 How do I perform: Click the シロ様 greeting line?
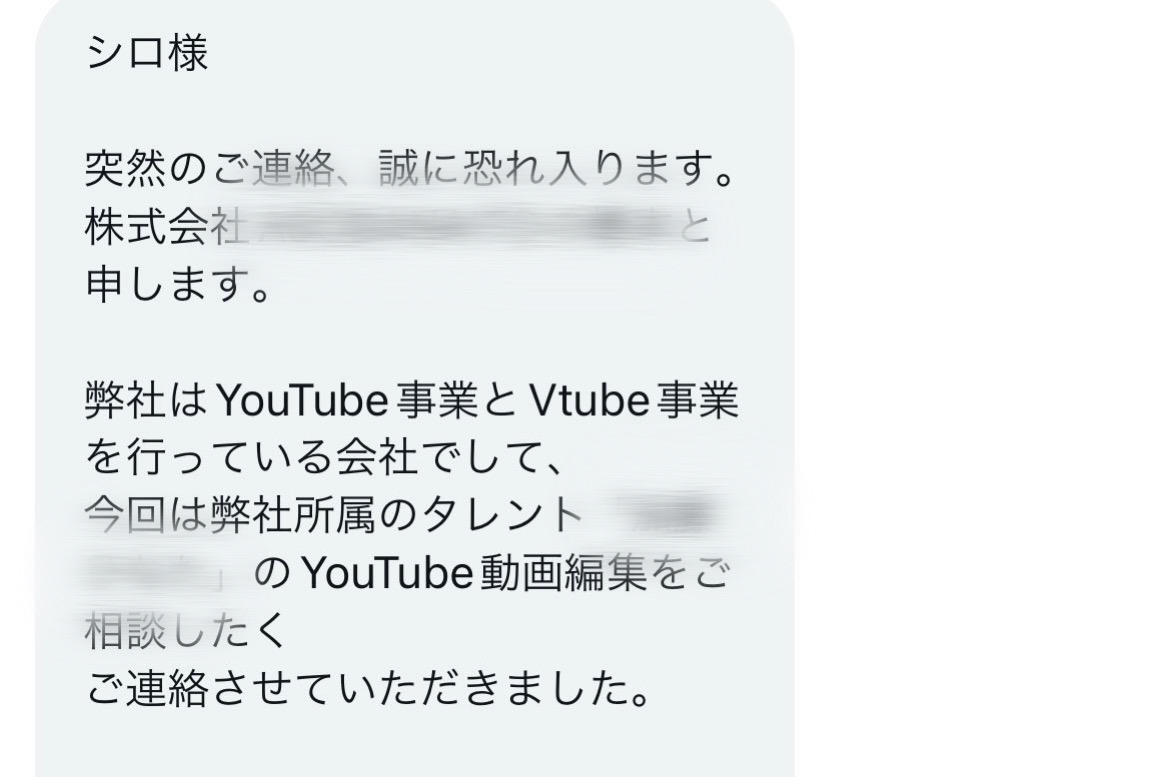tap(147, 53)
